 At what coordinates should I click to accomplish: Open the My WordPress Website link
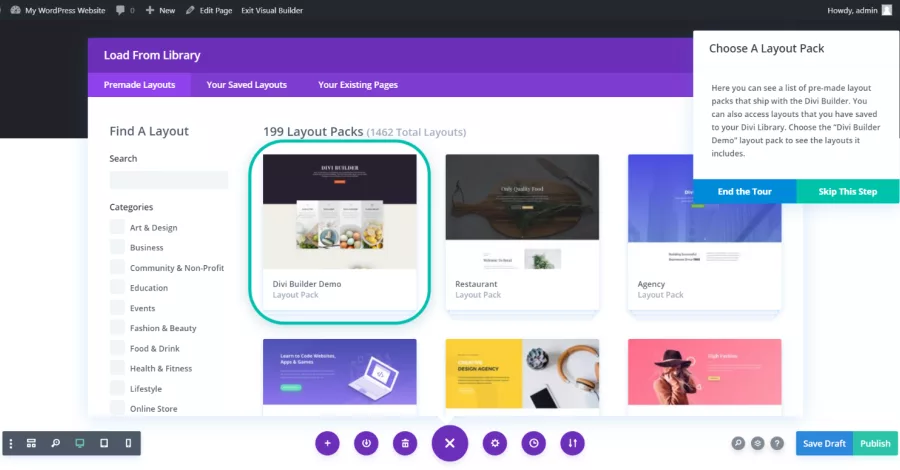click(65, 10)
